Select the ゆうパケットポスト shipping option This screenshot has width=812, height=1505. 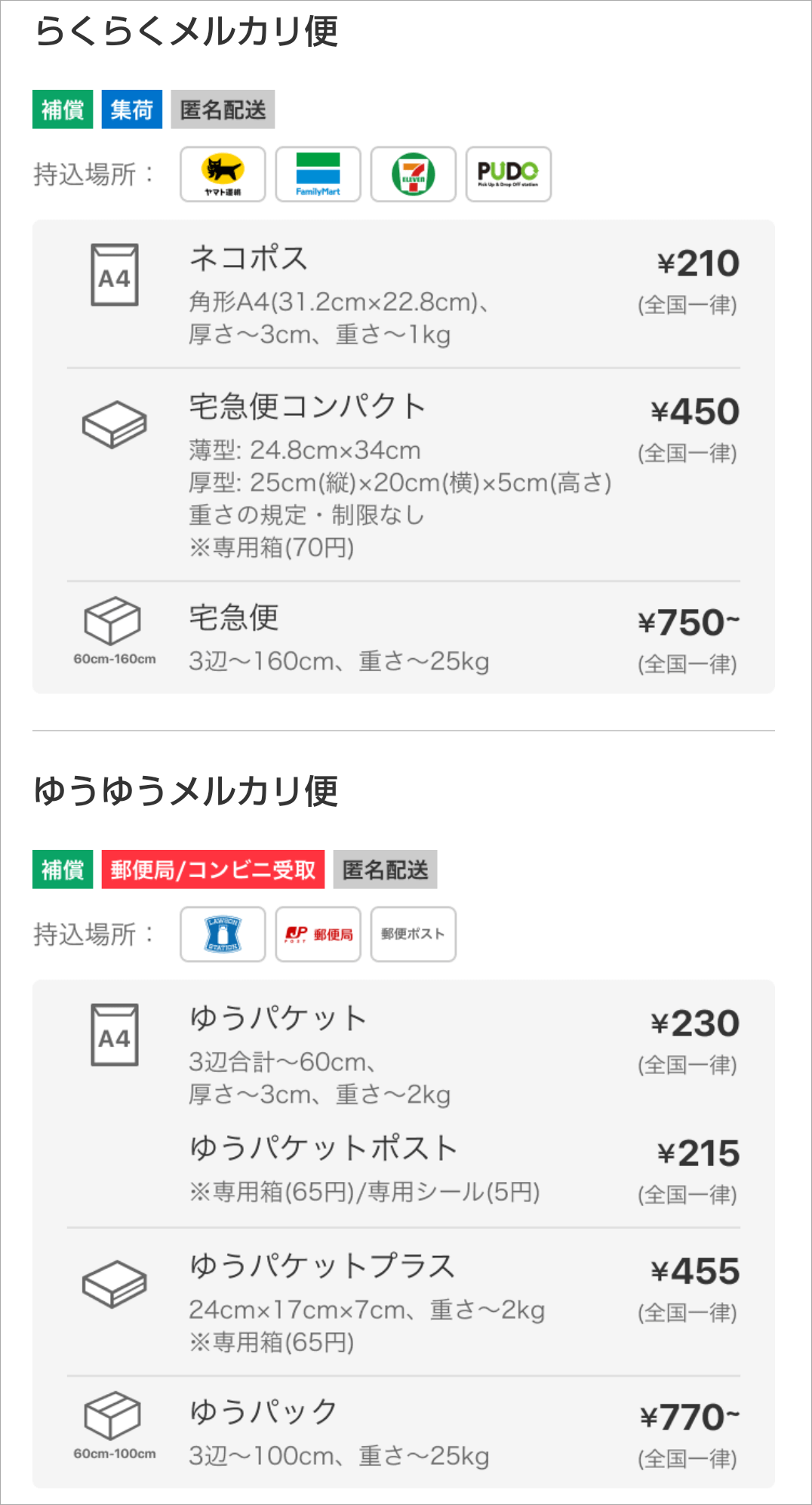coord(324,1149)
